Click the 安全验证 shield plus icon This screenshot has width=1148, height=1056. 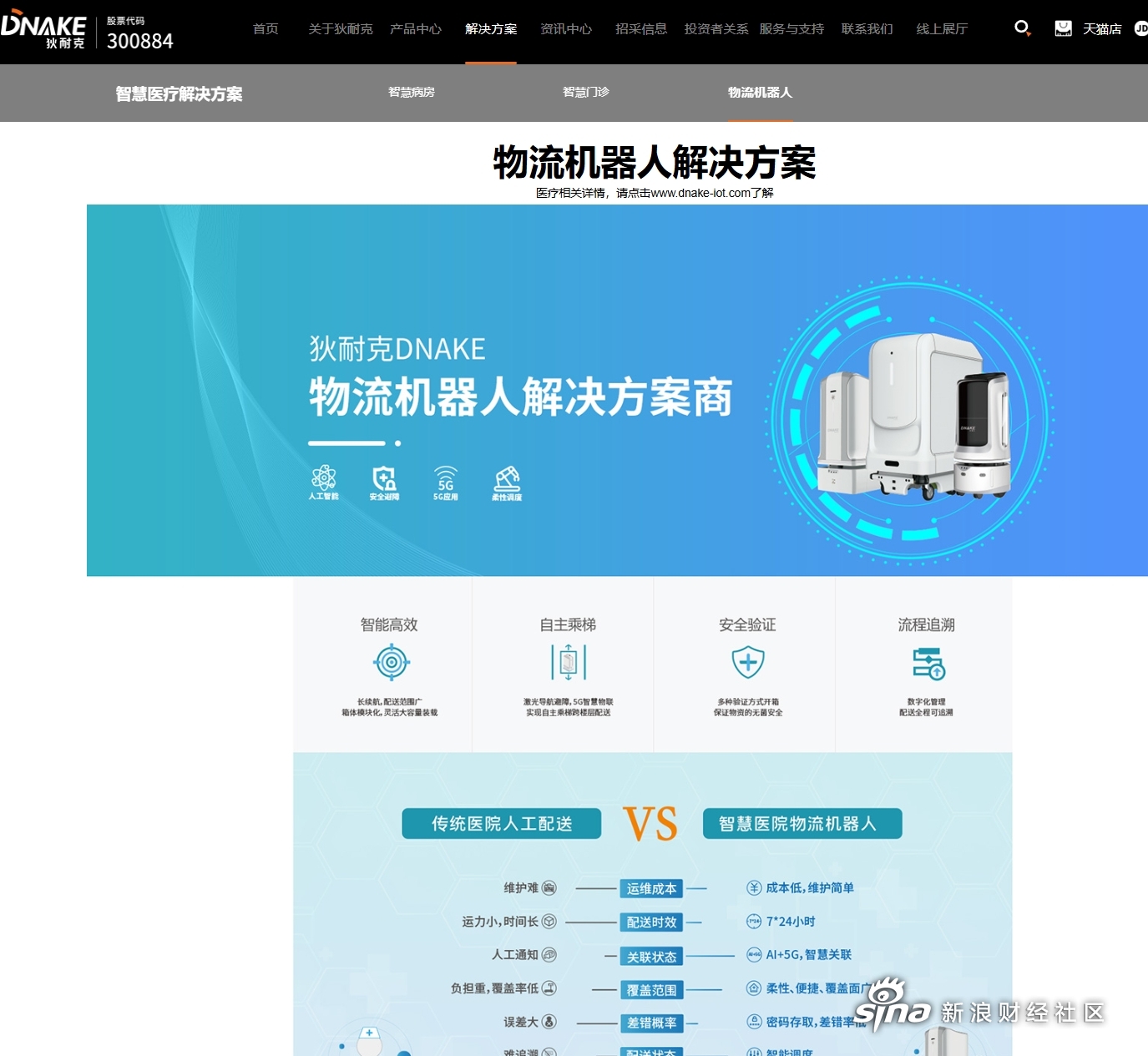748,663
